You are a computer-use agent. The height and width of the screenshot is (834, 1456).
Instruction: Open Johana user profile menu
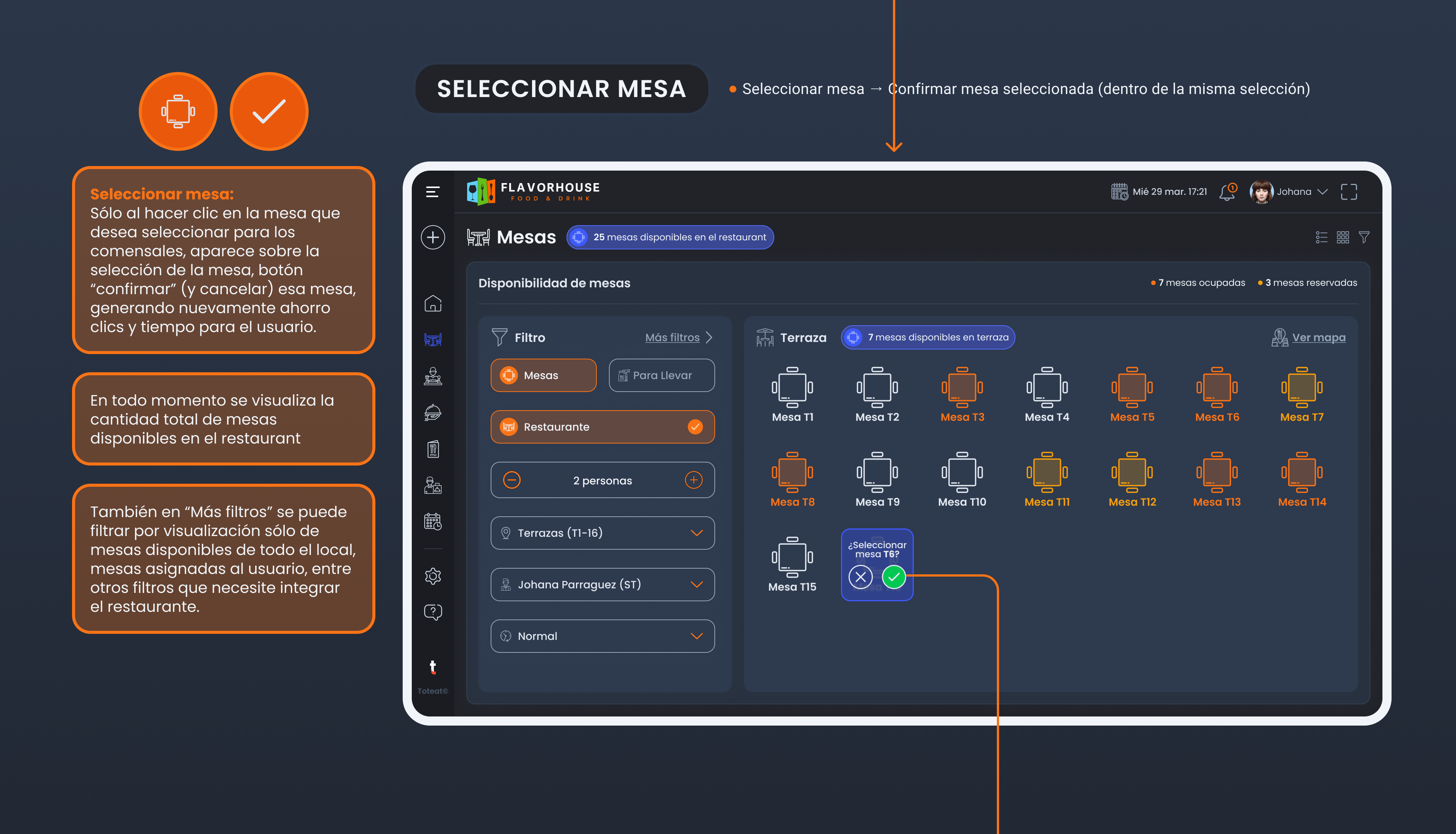(1293, 192)
